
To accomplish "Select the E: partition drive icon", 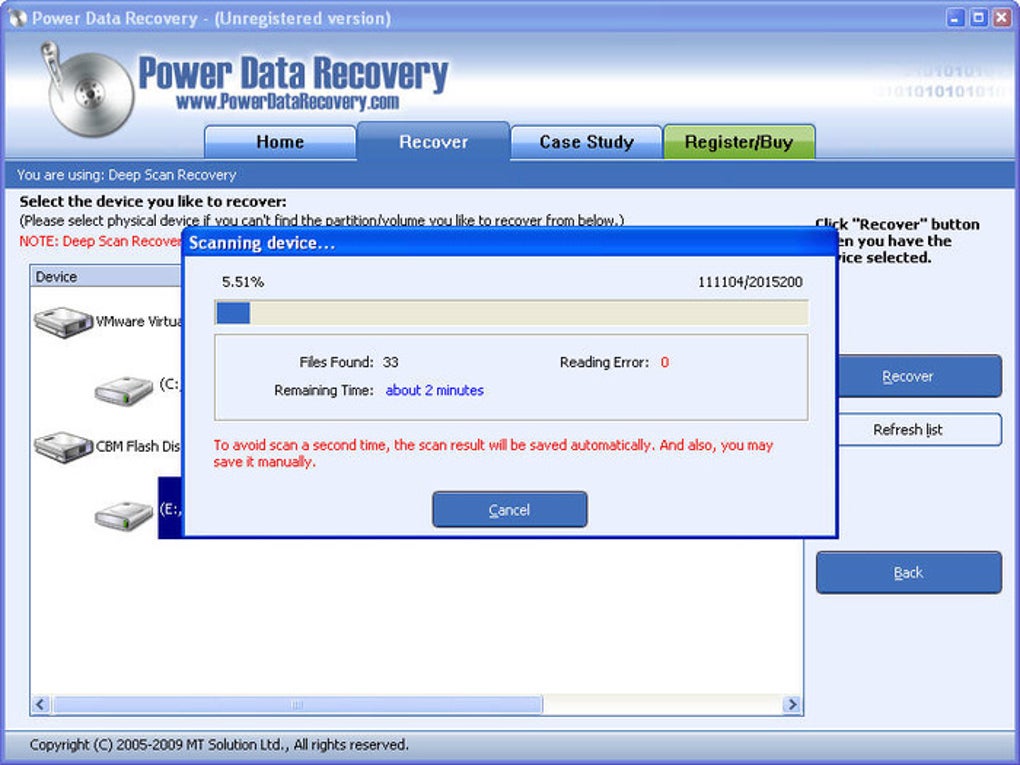I will (124, 515).
